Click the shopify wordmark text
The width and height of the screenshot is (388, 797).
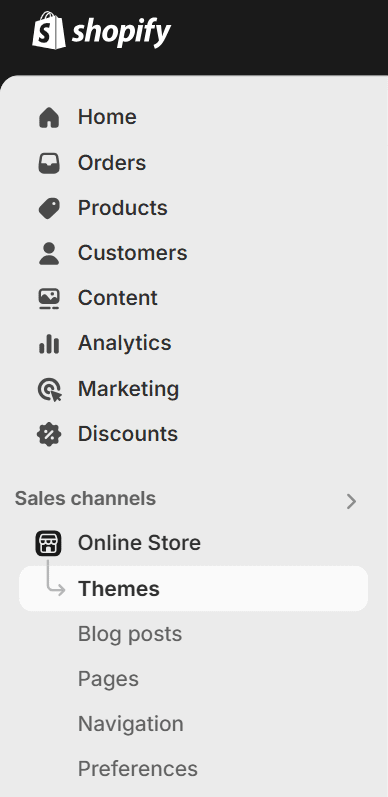point(121,34)
